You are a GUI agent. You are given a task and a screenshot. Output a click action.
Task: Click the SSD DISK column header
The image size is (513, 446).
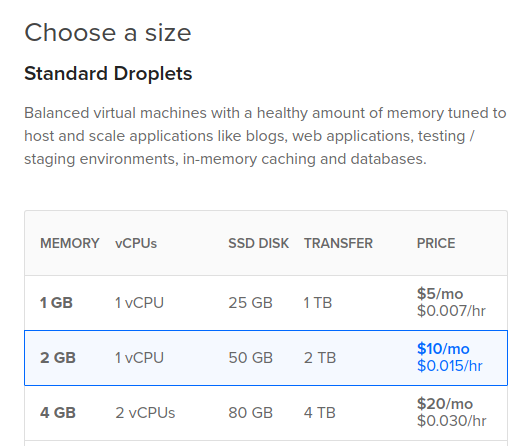[258, 243]
